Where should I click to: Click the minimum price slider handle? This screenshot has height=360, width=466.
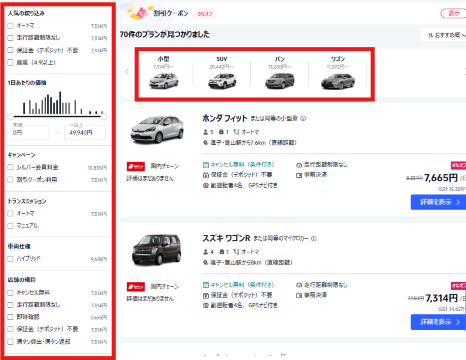[x=10, y=116]
